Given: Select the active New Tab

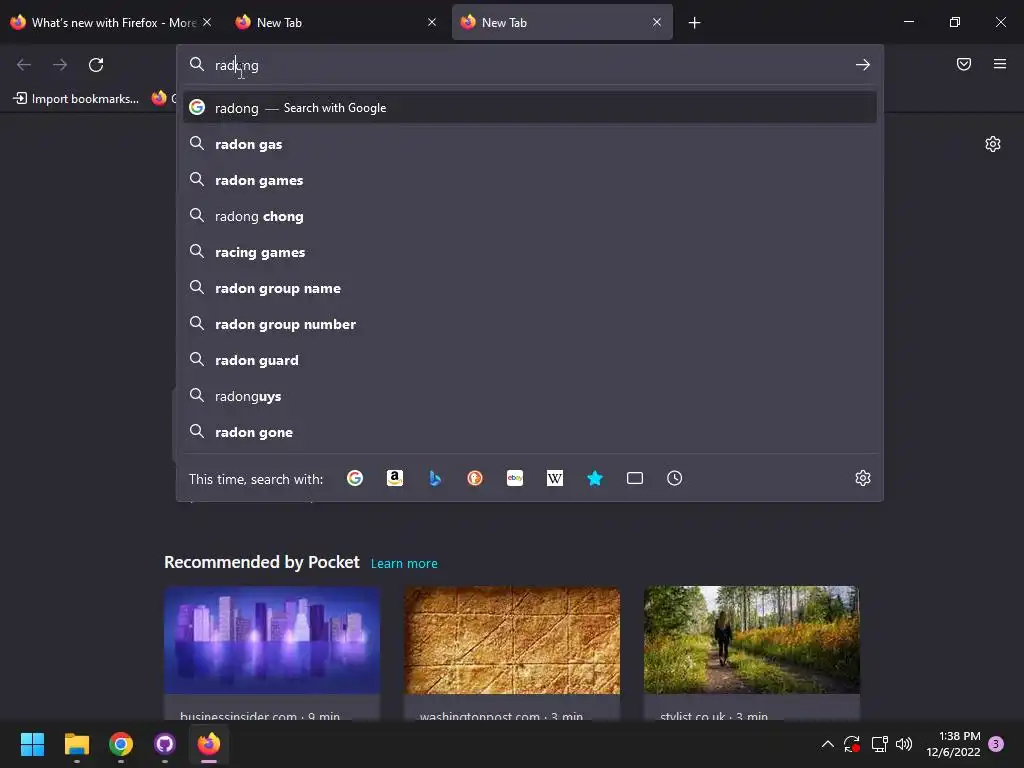Looking at the screenshot, I should (x=562, y=23).
